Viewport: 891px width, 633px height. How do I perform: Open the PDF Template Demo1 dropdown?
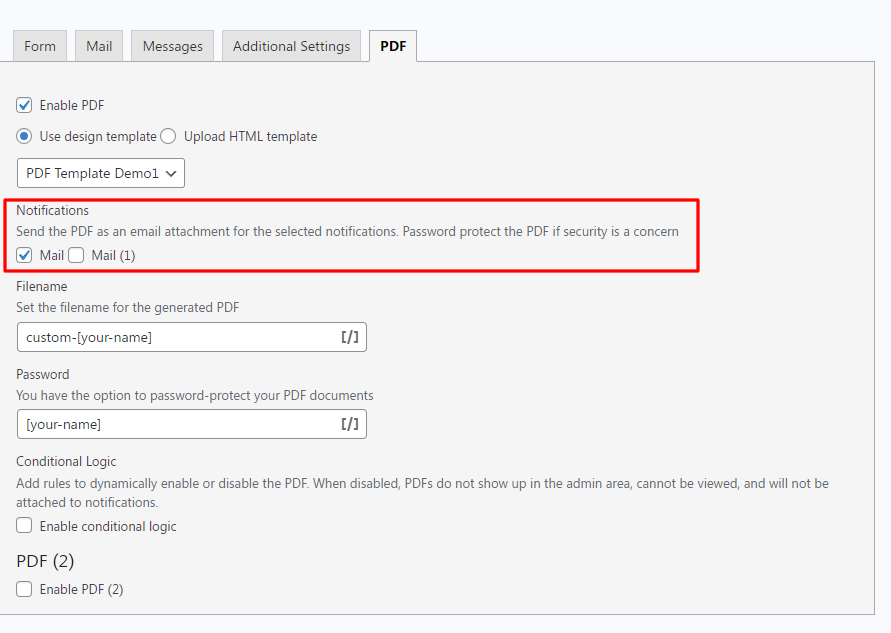coord(101,173)
